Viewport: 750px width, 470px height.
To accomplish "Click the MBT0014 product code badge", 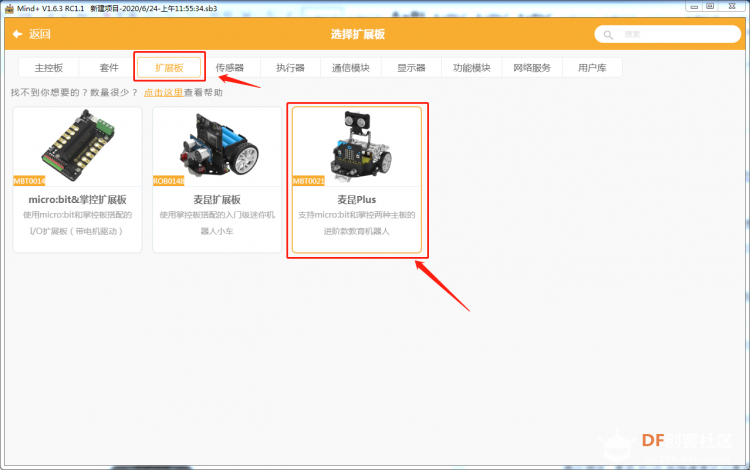I will (29, 181).
